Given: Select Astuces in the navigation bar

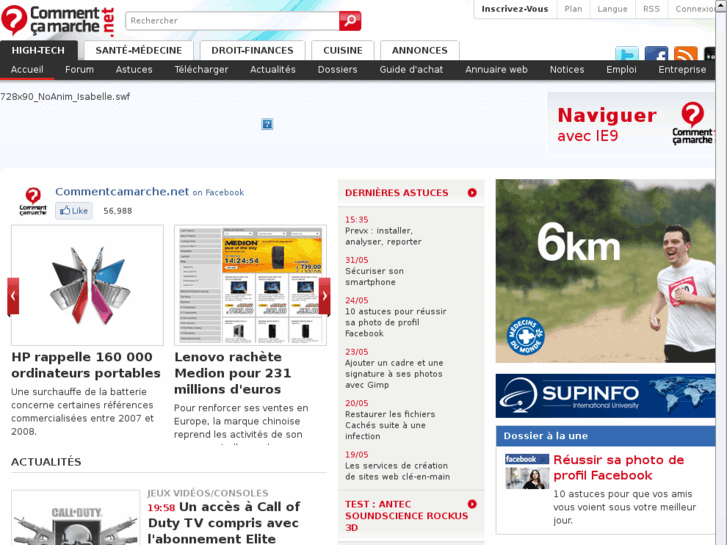Looking at the screenshot, I should [x=134, y=70].
